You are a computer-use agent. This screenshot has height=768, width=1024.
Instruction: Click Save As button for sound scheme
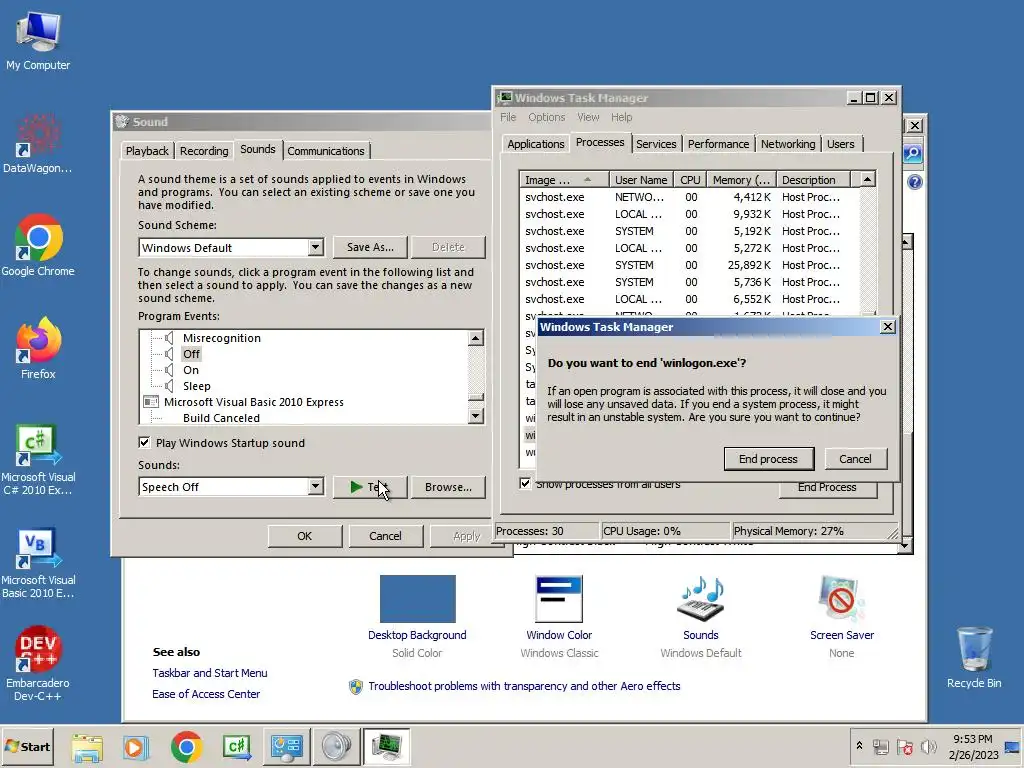[x=370, y=247]
